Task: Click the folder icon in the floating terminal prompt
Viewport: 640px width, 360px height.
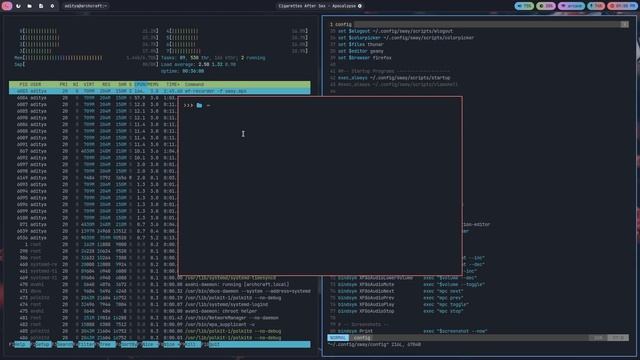Action: point(199,105)
